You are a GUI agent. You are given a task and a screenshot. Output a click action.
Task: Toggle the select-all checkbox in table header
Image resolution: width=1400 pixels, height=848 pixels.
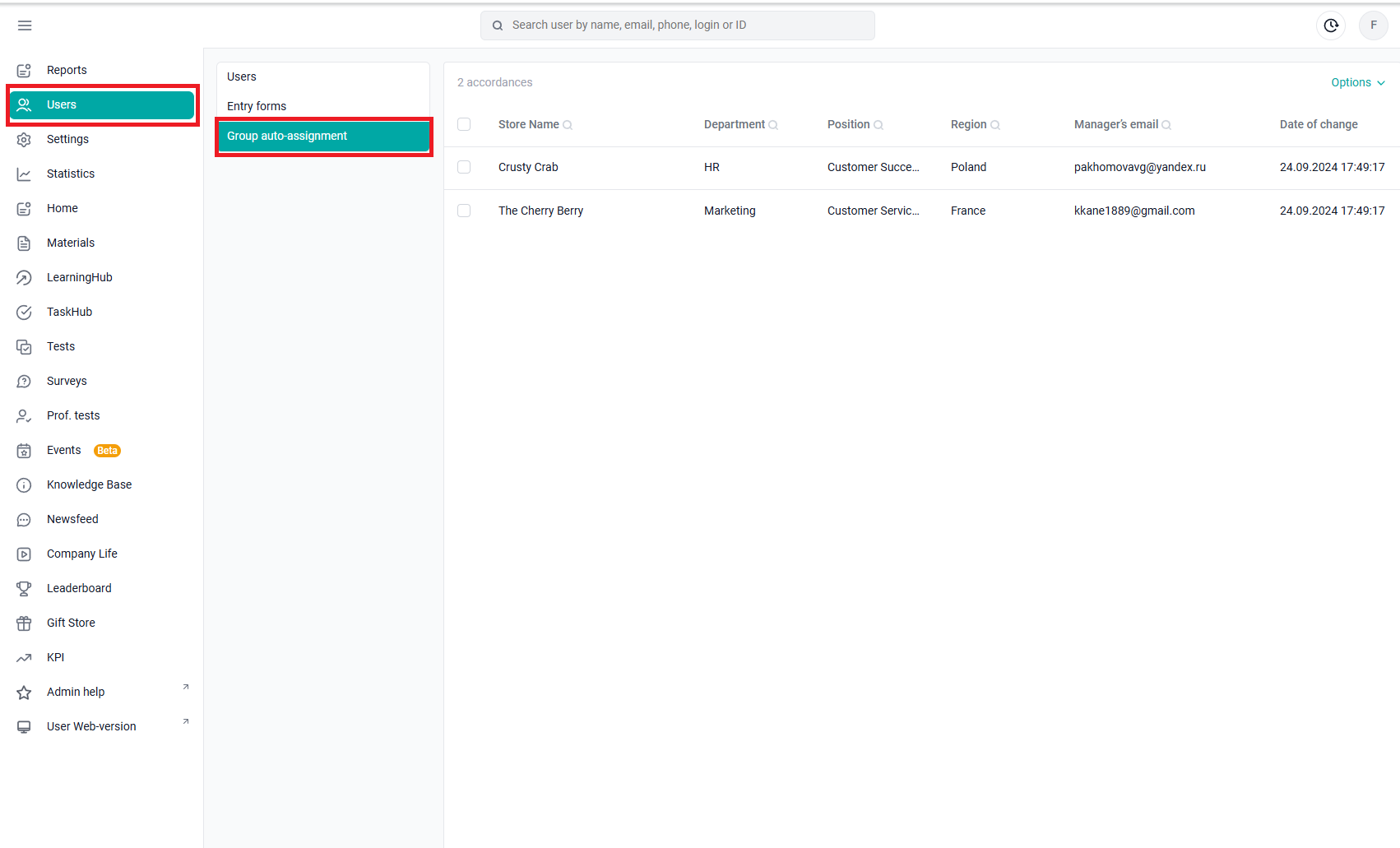click(464, 124)
